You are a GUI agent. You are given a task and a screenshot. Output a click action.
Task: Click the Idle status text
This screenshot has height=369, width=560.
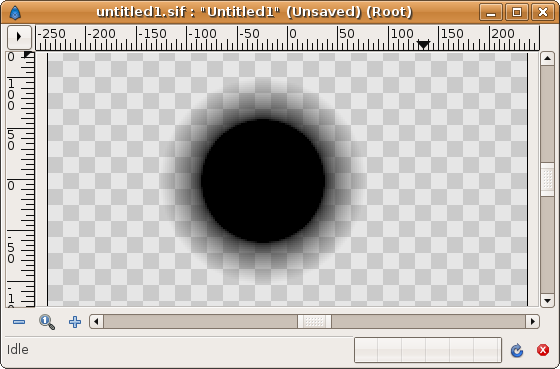pyautogui.click(x=18, y=350)
